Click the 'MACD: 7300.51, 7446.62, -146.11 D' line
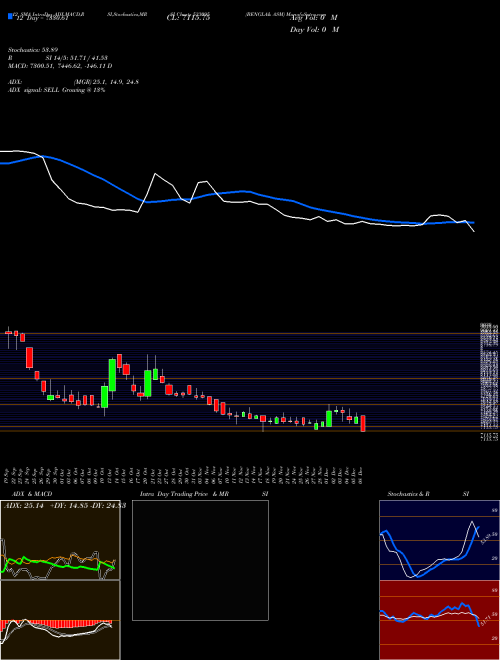This screenshot has height=660, width=500. tap(60, 66)
